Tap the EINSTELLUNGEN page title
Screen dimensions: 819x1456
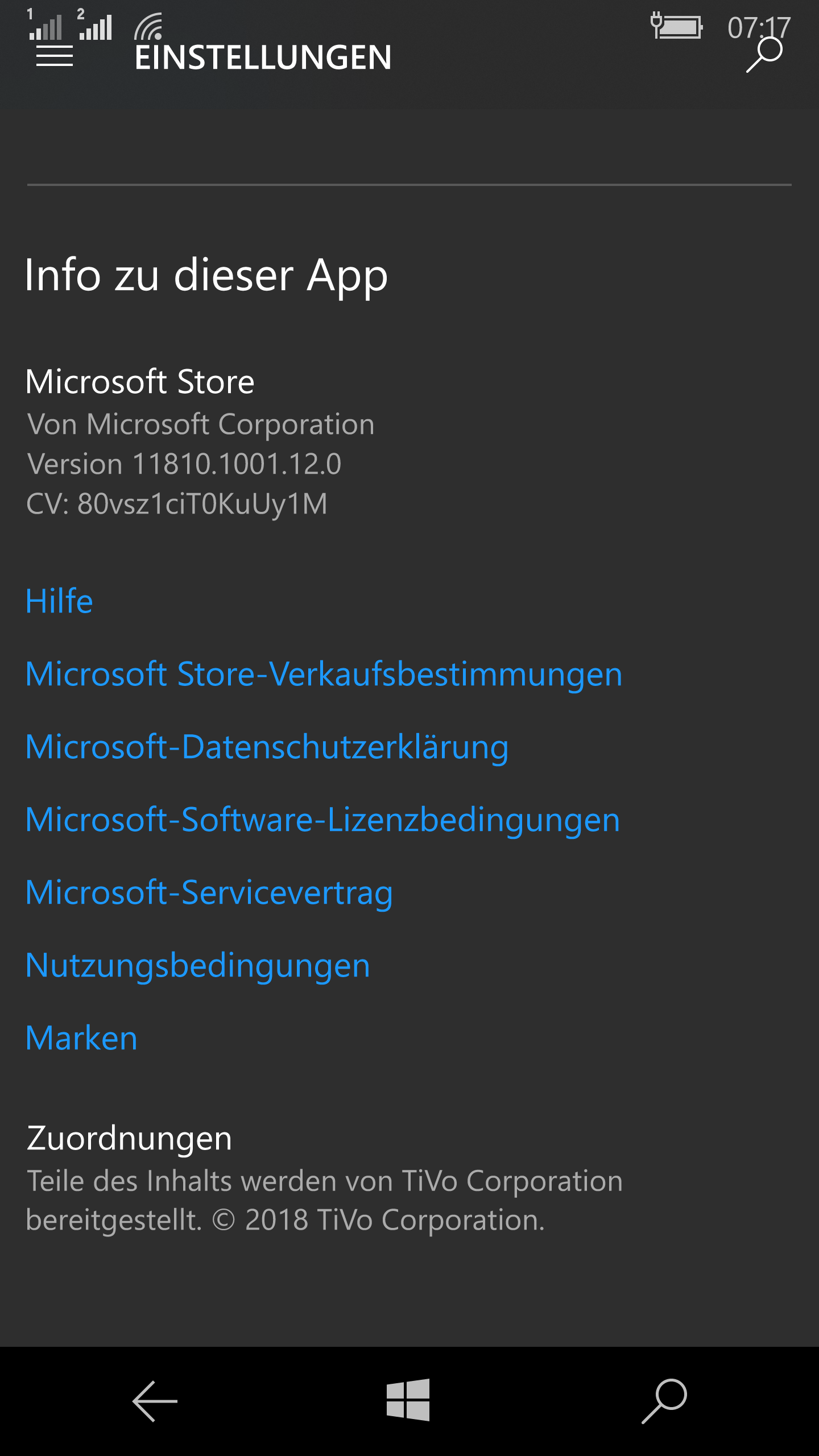(263, 57)
